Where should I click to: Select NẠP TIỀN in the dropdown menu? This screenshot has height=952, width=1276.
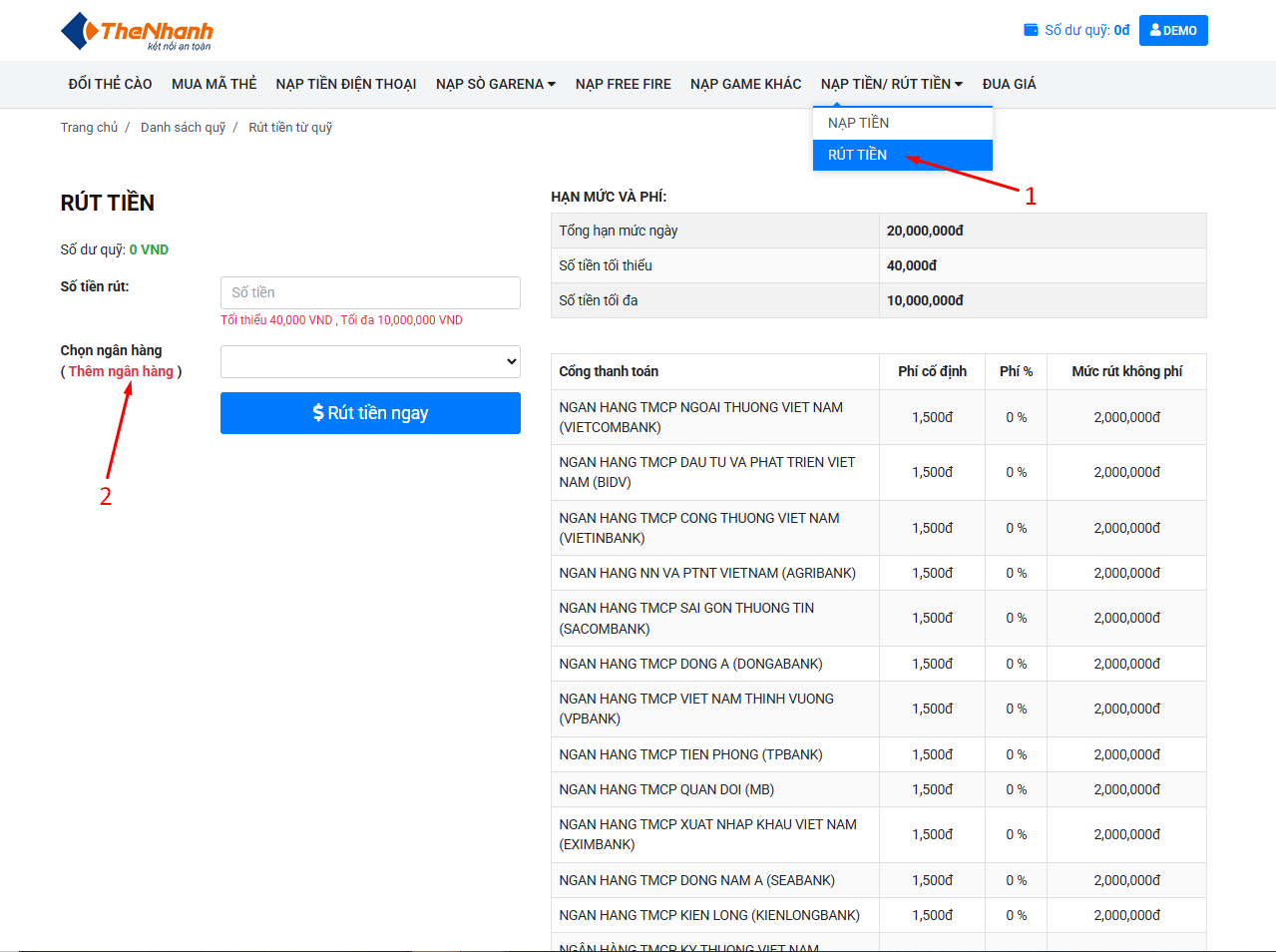(903, 123)
